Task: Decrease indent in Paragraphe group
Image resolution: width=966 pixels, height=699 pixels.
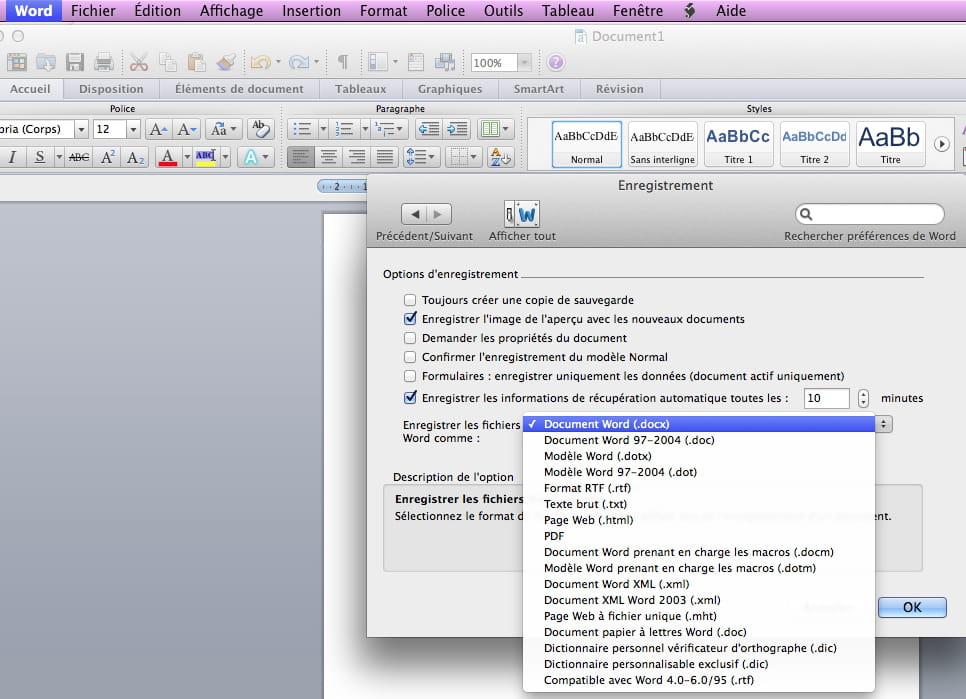Action: tap(428, 129)
